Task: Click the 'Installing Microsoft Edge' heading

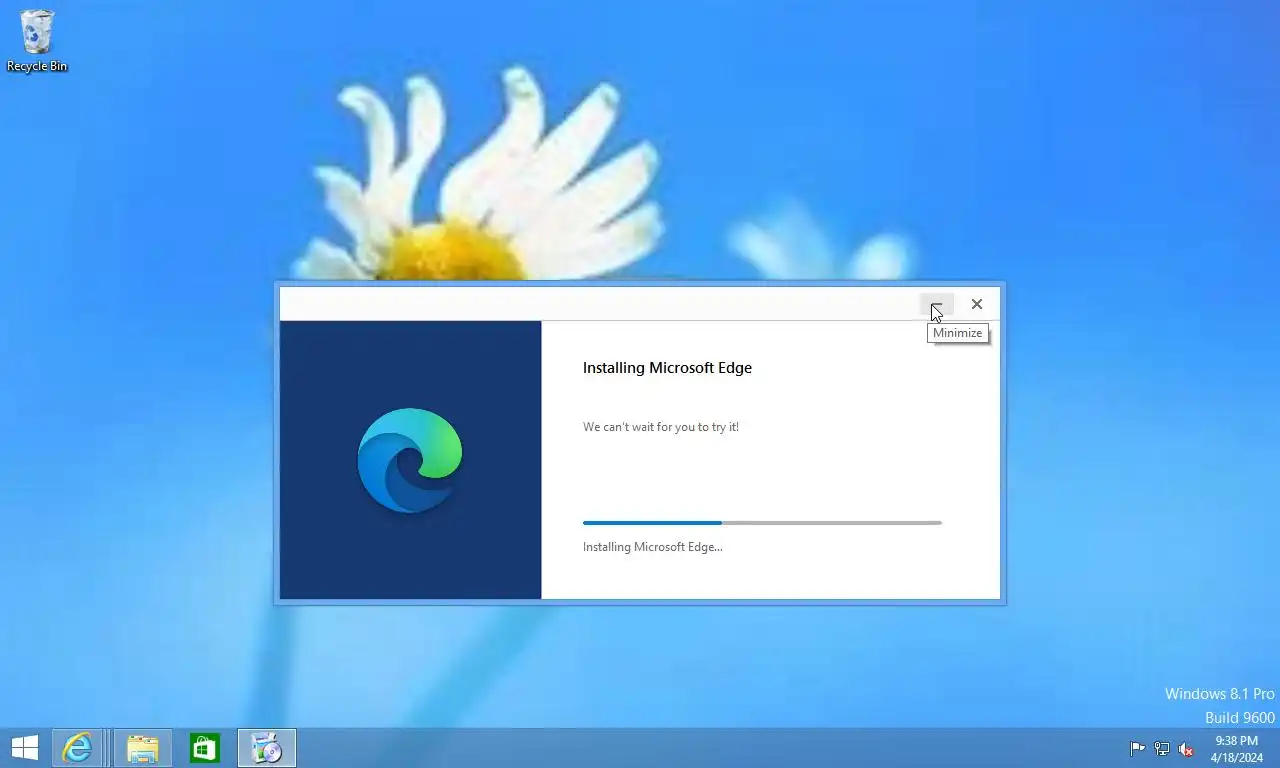Action: (667, 368)
